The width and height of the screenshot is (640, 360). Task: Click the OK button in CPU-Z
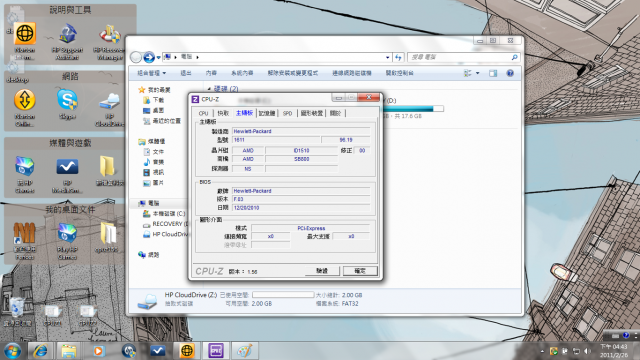click(x=360, y=271)
